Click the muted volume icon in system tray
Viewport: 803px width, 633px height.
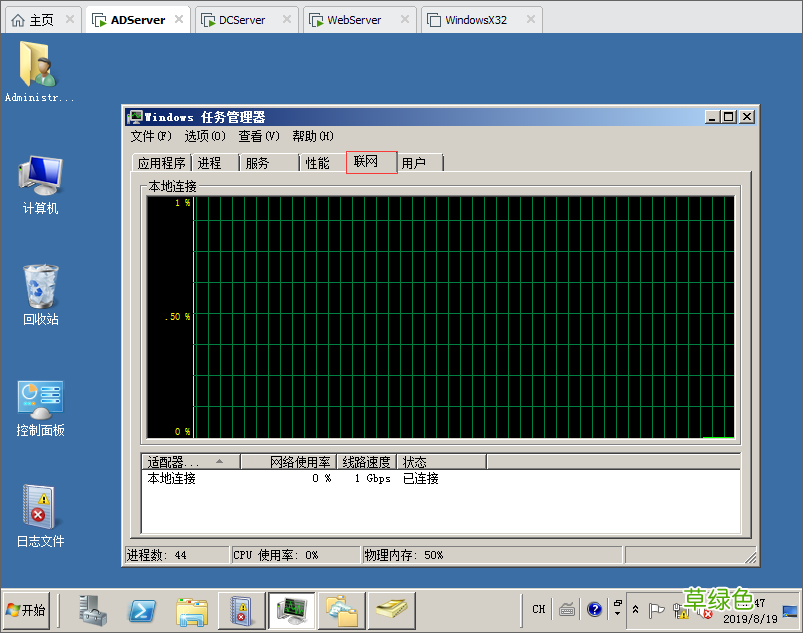click(x=702, y=611)
